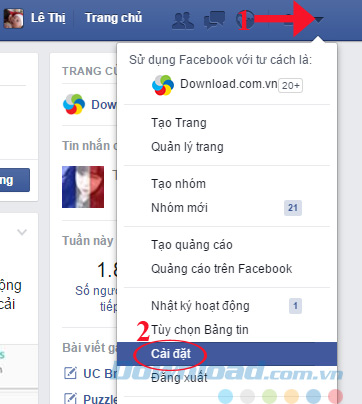Click the TRANG CỦ section heading
Image resolution: width=362 pixels, height=404 pixels.
(x=89, y=71)
